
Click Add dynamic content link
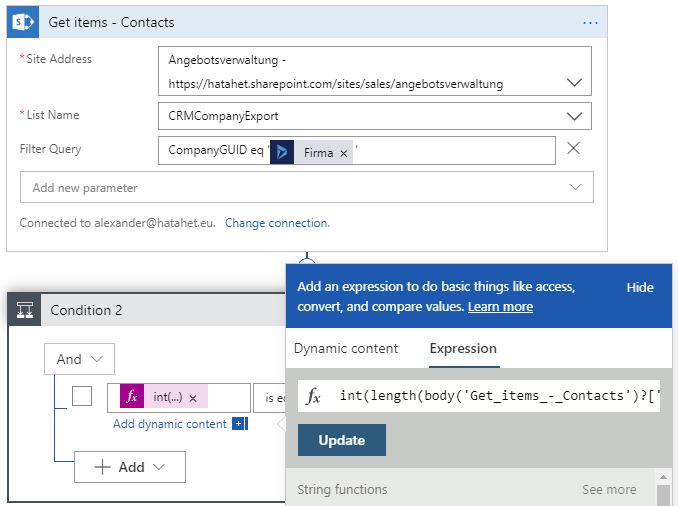170,424
